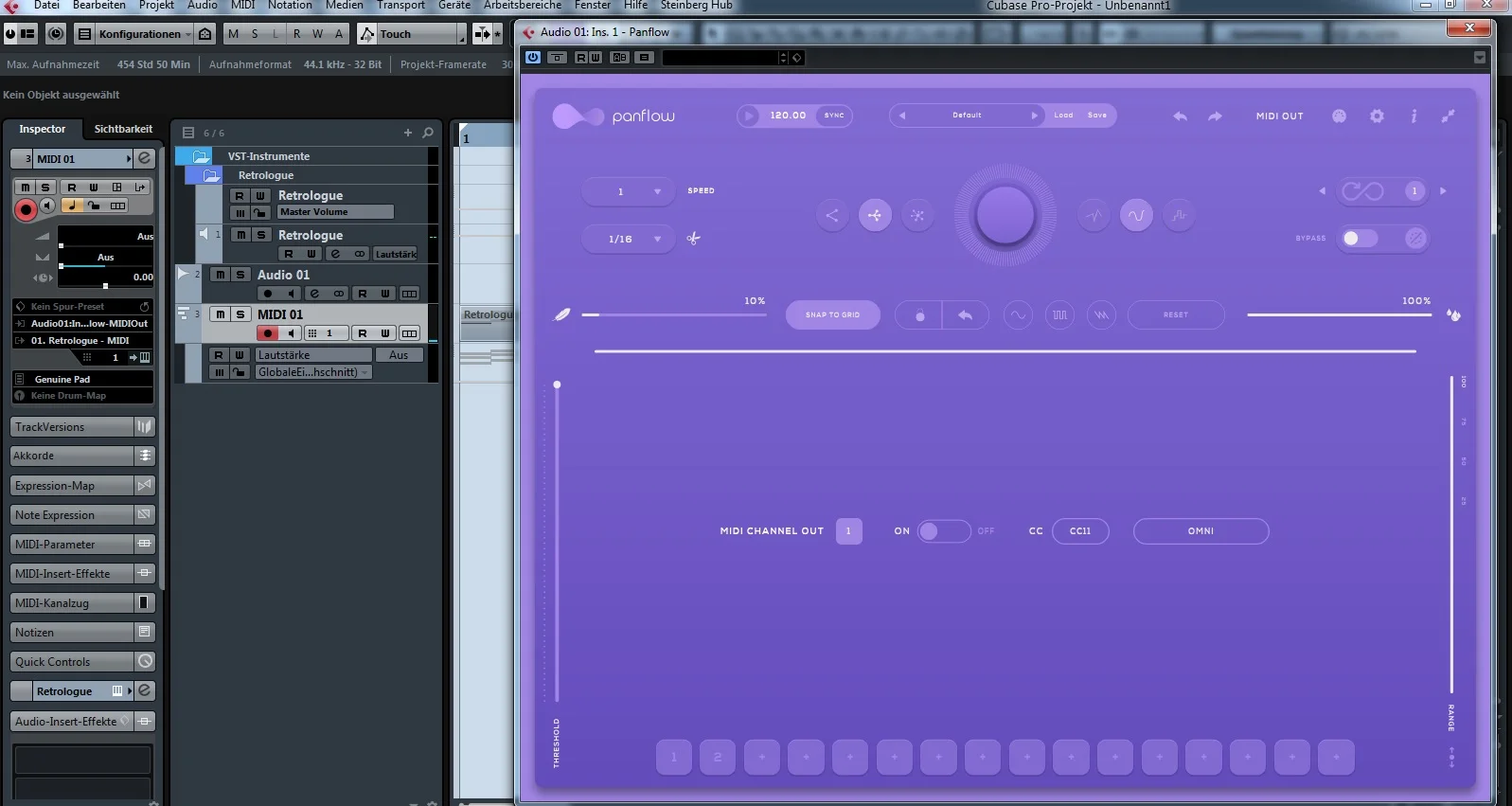Screen dimensions: 1512x806
Task: Adjust the THRESHOLD vertical slider
Action: (557, 543)
